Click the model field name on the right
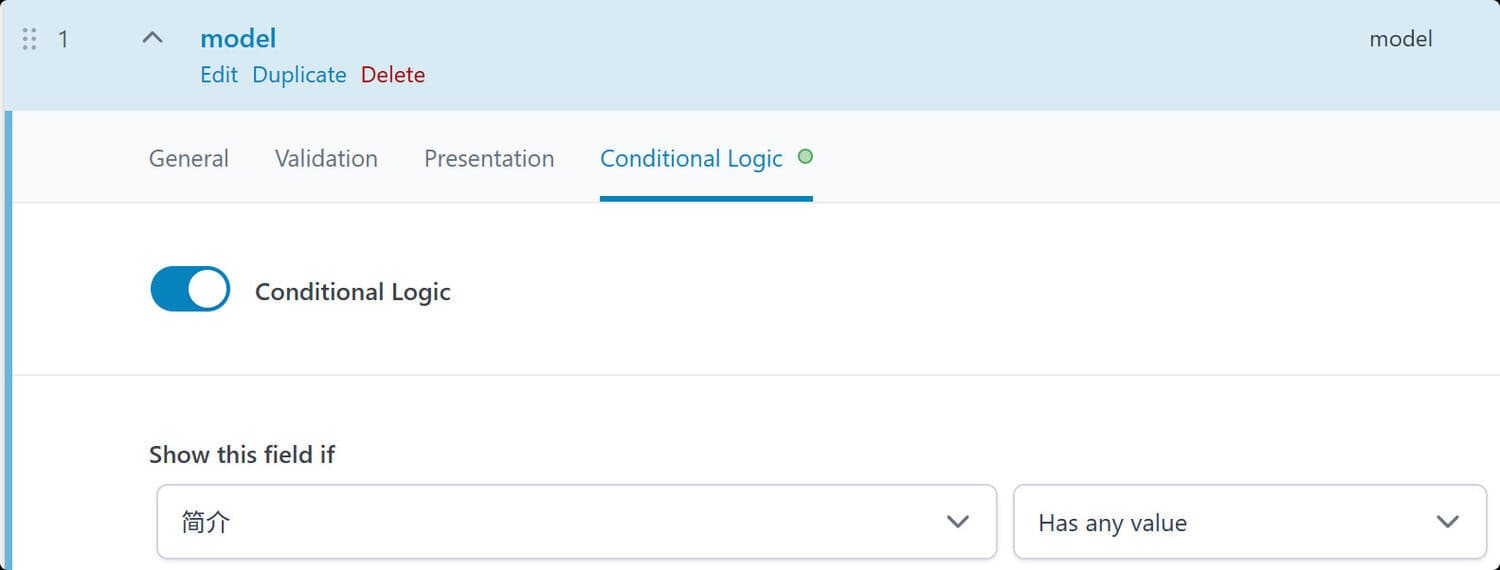Screen dimensions: 1500x570 [x=1400, y=39]
